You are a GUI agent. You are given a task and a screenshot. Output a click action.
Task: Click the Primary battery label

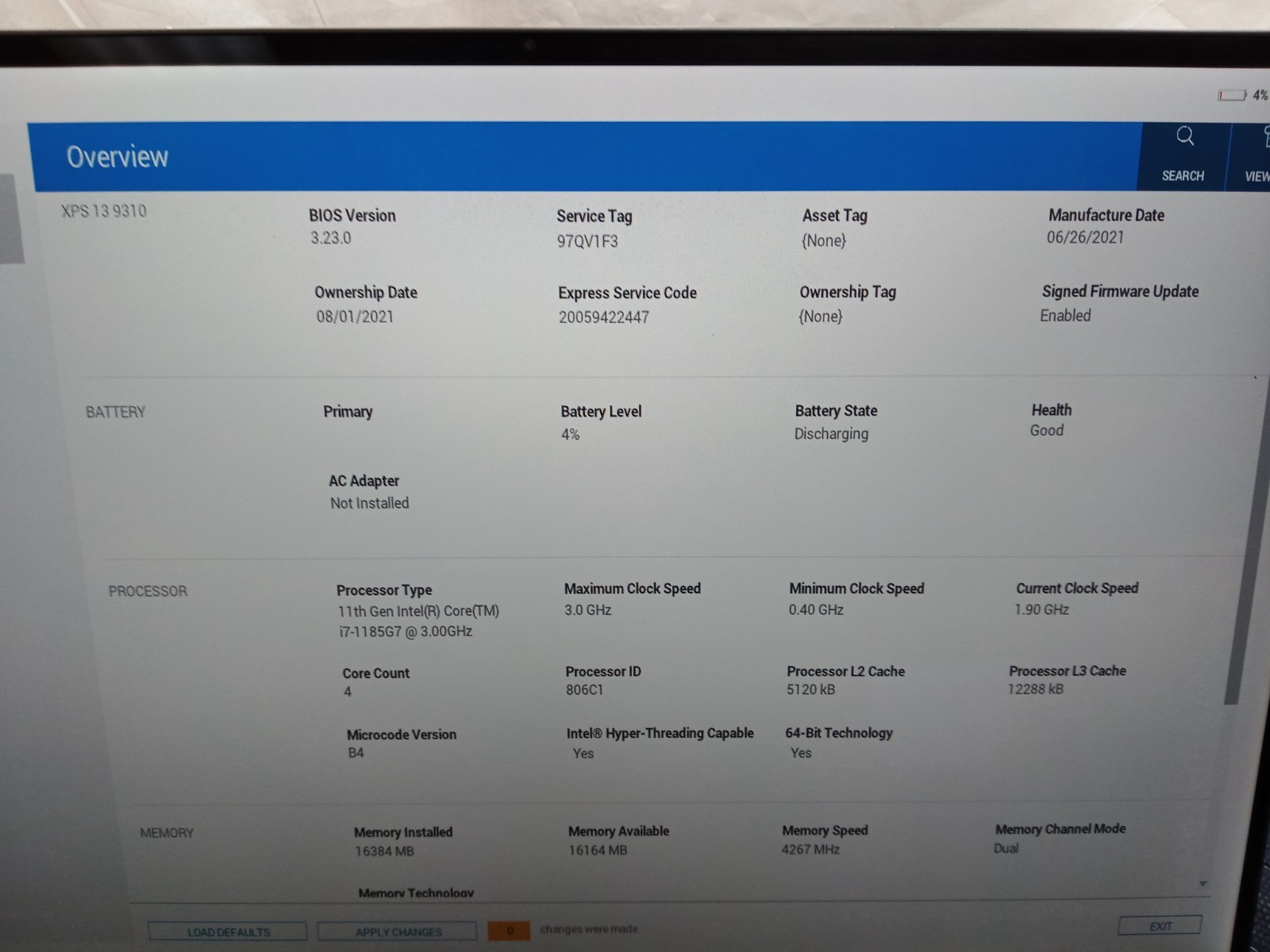click(348, 412)
